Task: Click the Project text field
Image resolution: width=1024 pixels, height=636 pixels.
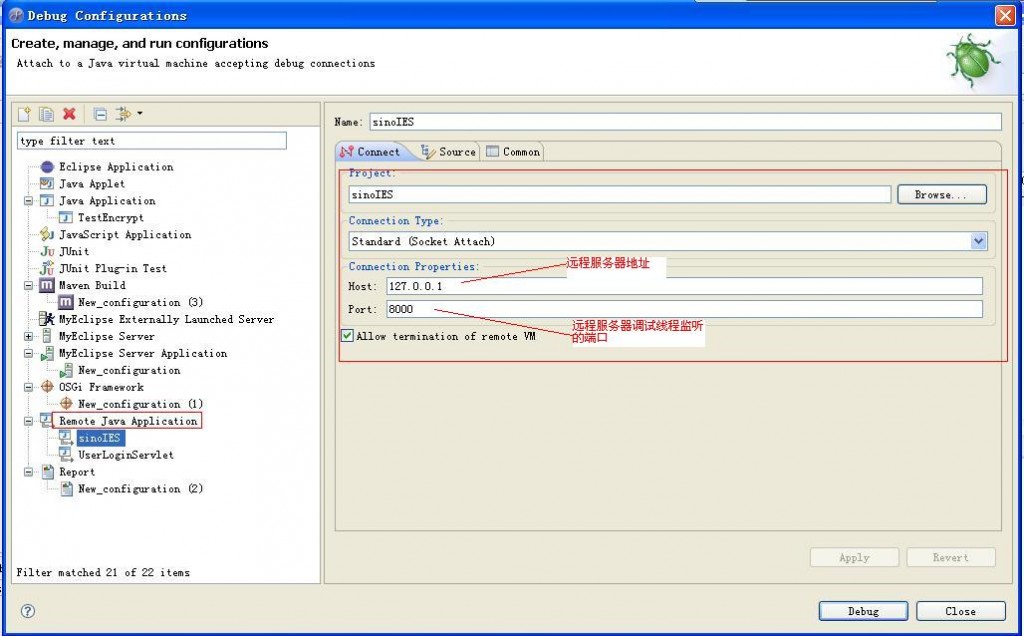Action: click(620, 195)
